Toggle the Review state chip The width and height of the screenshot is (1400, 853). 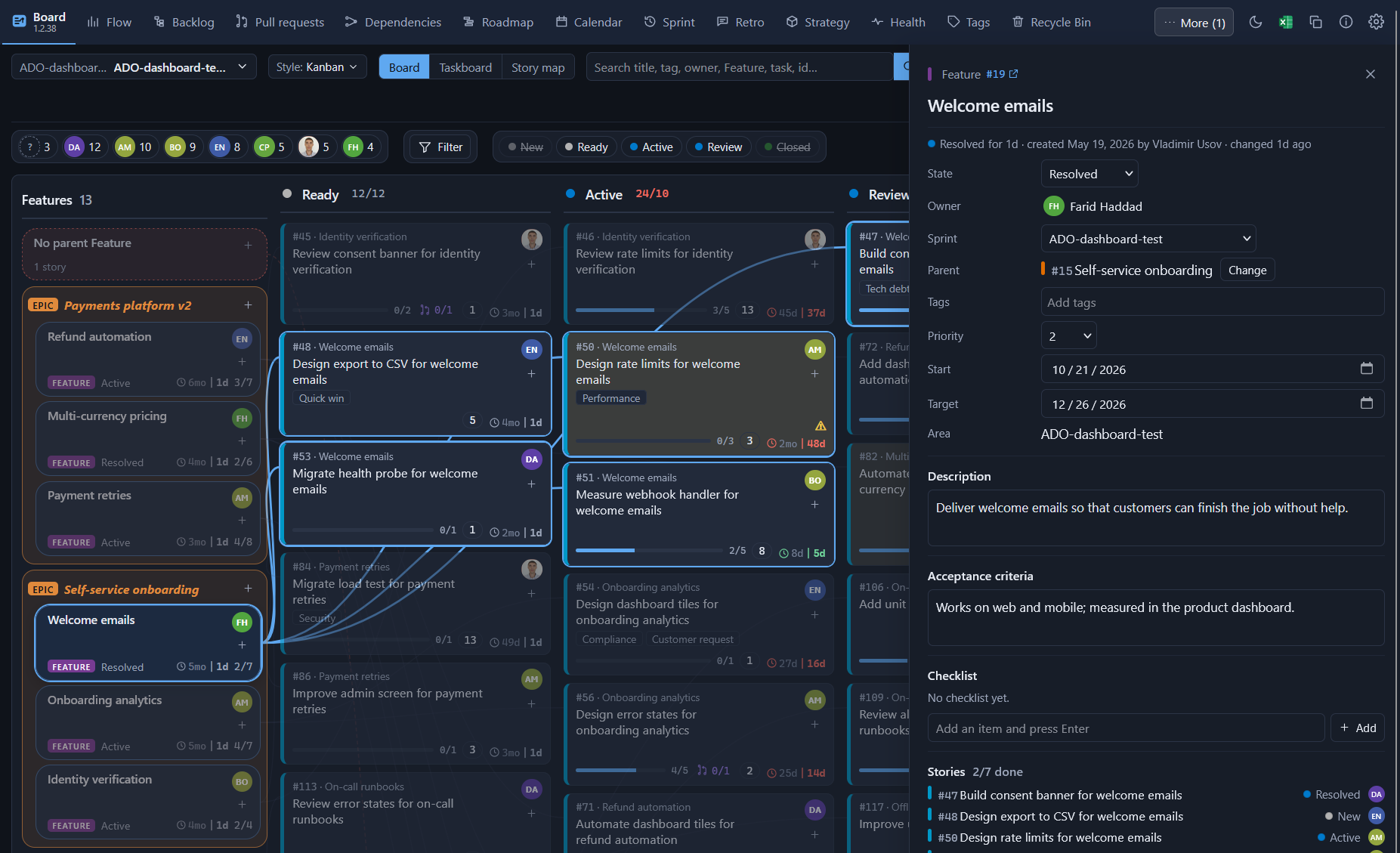(719, 147)
